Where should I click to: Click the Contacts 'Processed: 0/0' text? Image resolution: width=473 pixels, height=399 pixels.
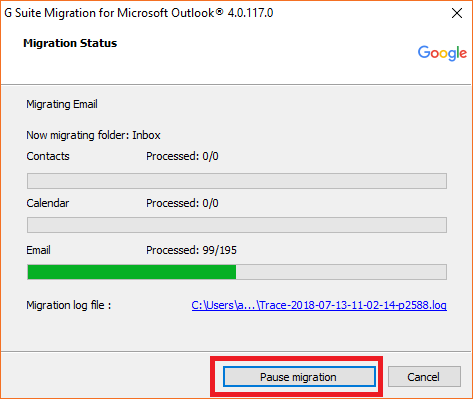pos(182,156)
